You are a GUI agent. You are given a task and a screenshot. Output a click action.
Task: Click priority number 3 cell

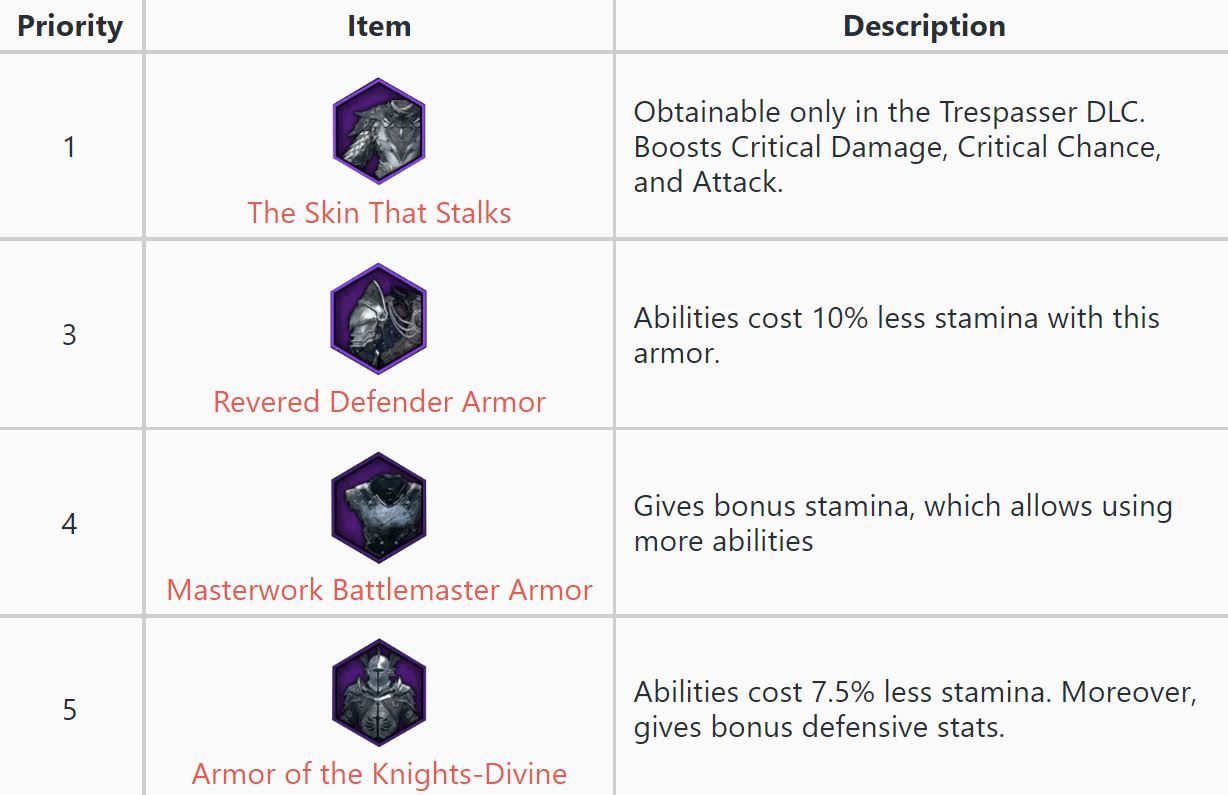[x=69, y=334]
